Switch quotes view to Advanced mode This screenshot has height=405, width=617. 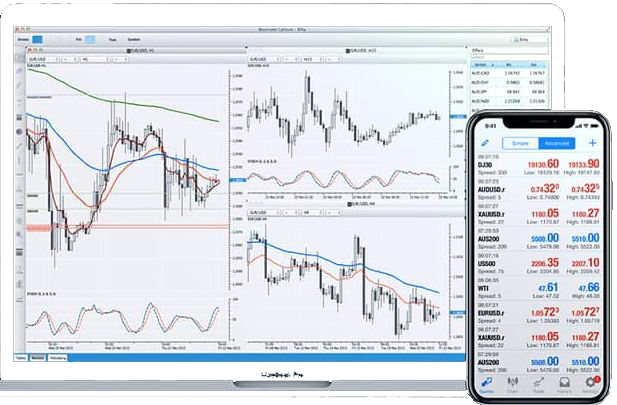[555, 143]
